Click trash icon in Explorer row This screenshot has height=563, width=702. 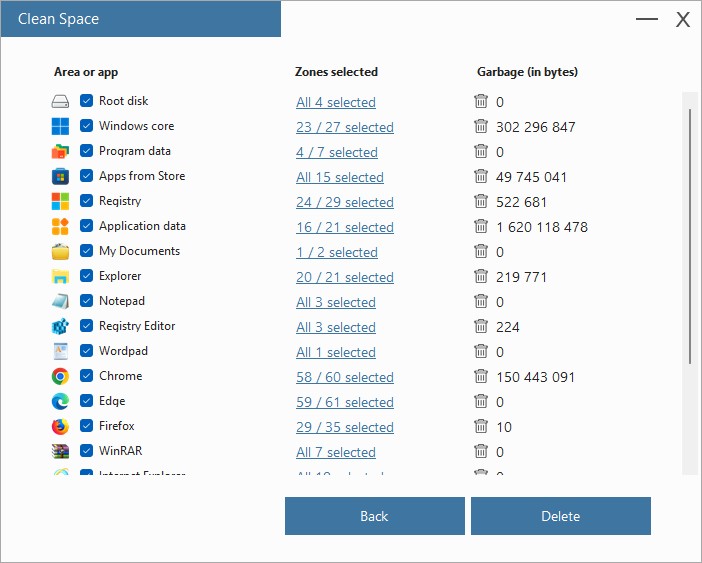[x=481, y=277]
